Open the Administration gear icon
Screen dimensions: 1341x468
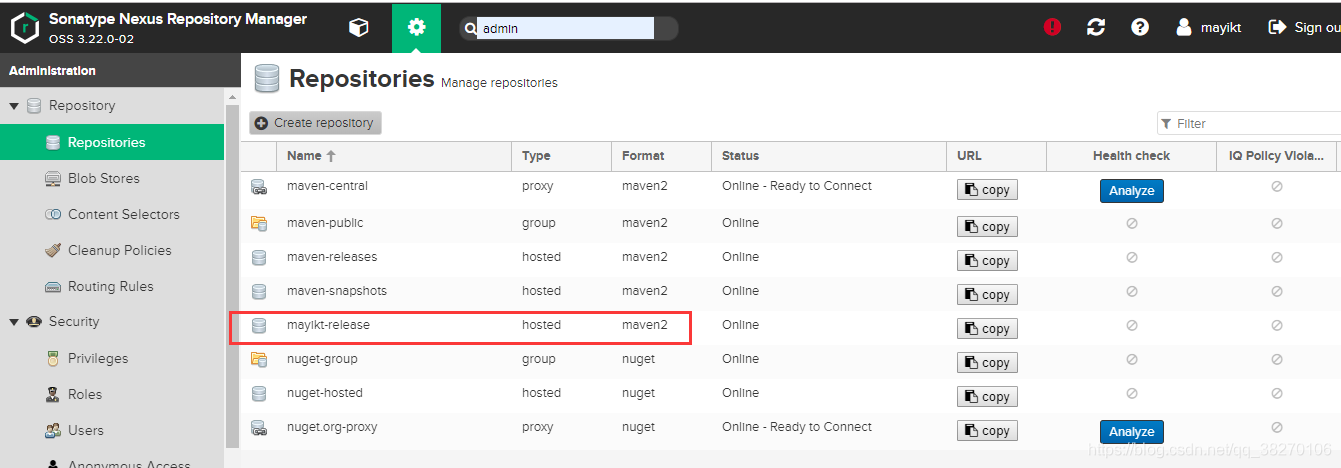tap(416, 28)
